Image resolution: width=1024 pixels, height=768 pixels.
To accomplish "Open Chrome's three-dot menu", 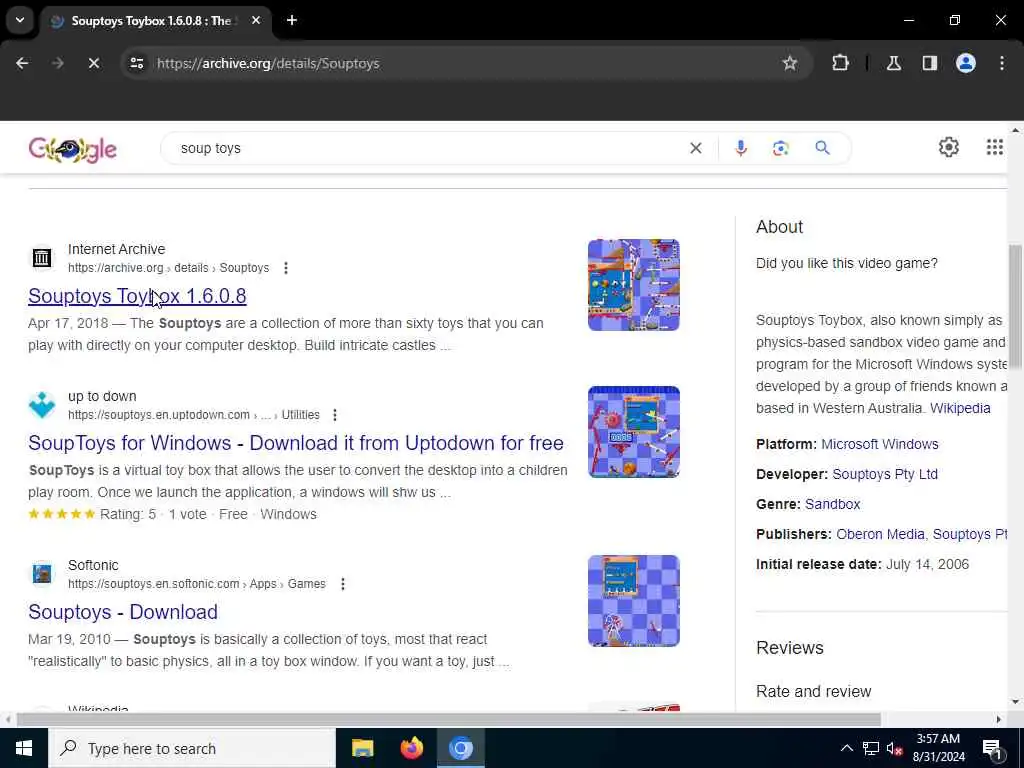I will click(1001, 63).
